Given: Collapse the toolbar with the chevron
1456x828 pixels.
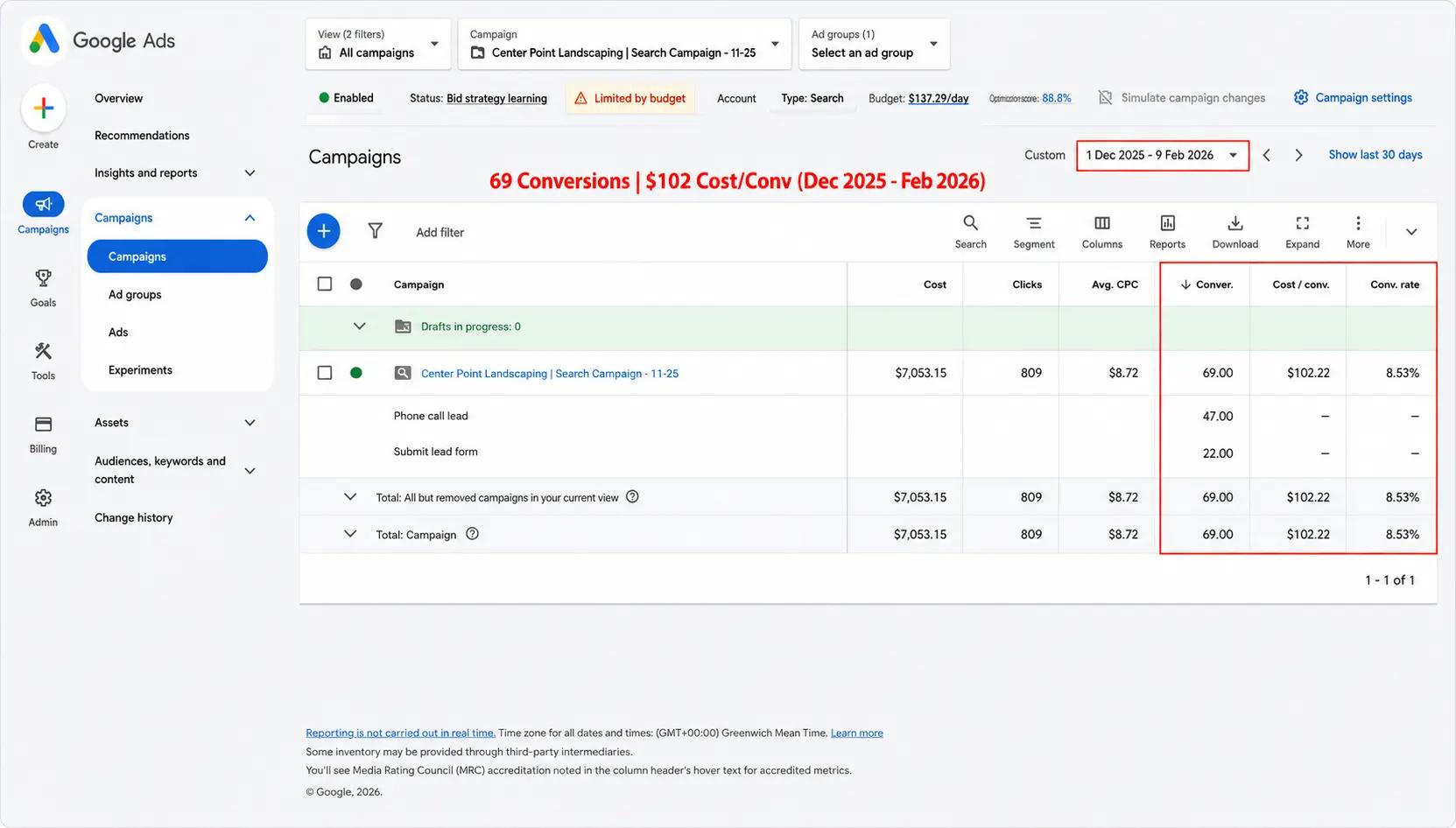Looking at the screenshot, I should 1411,232.
